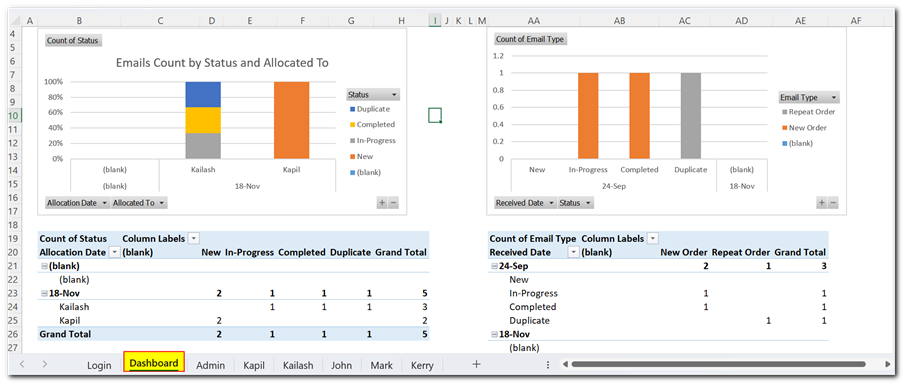Viewport: 903px width, 383px height.
Task: Collapse the 24-Sep group in right pivot
Action: (495, 266)
